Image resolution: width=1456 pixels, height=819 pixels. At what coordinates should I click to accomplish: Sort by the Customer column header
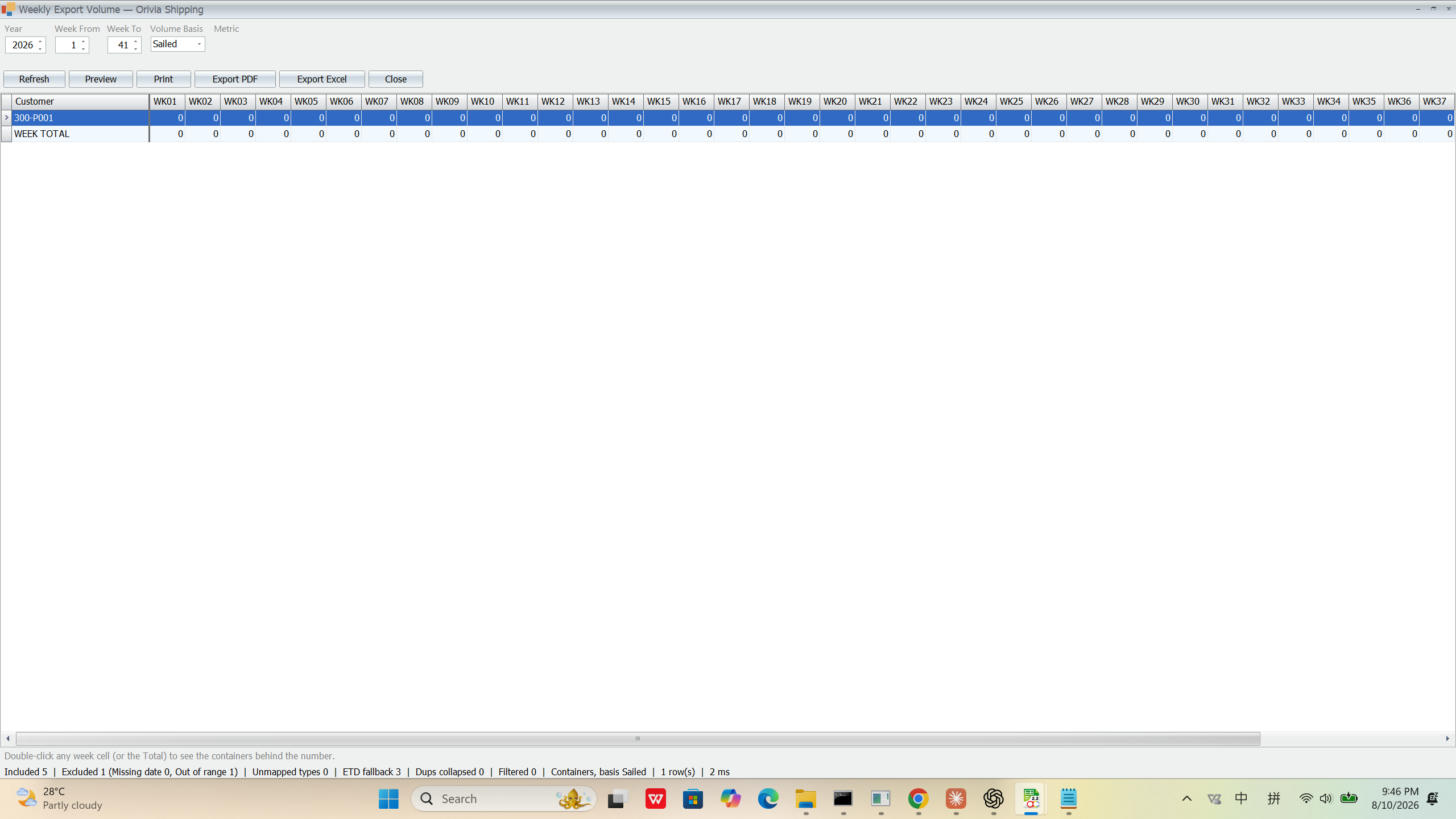pyautogui.click(x=80, y=101)
